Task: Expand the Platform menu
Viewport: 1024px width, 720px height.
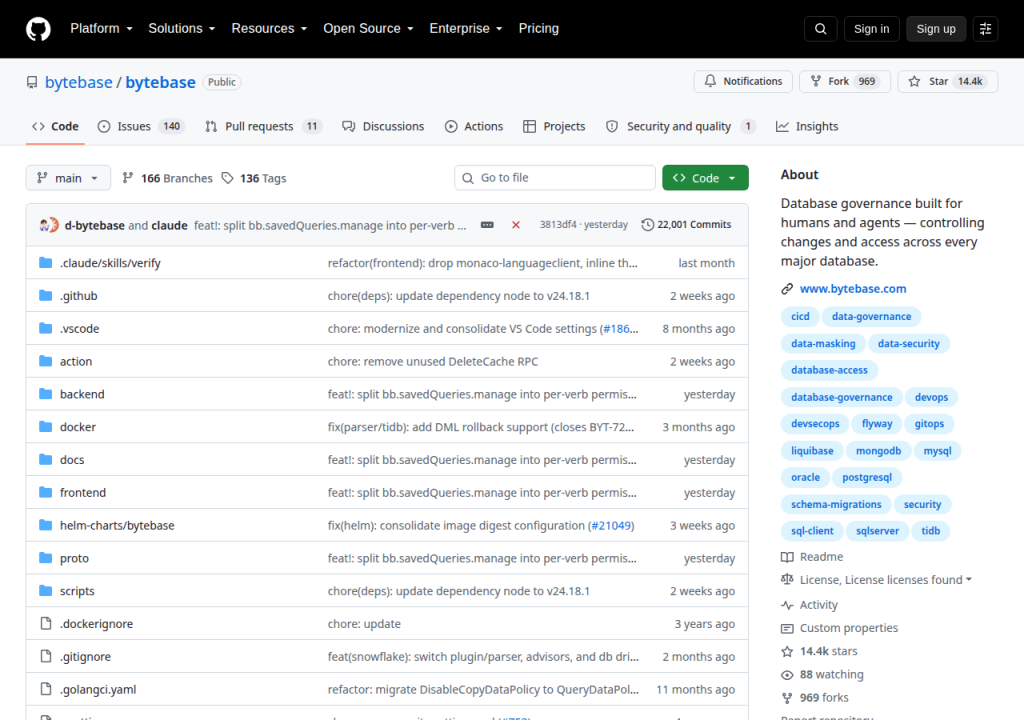Action: tap(101, 29)
